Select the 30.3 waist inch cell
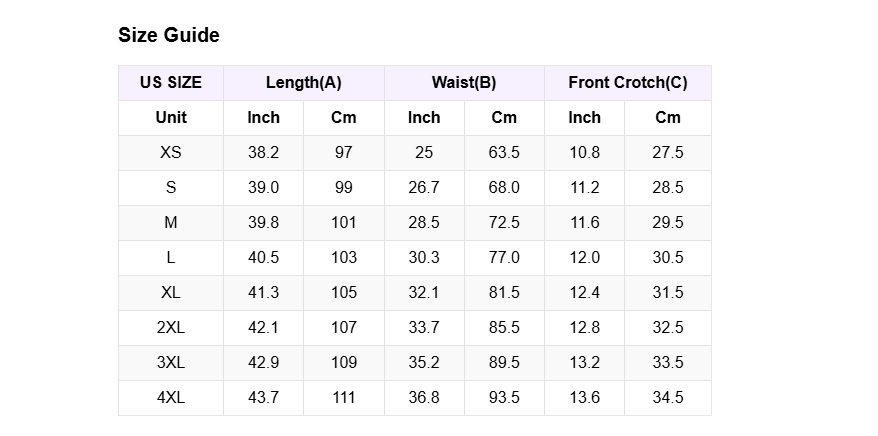The height and width of the screenshot is (436, 878). pyautogui.click(x=424, y=258)
